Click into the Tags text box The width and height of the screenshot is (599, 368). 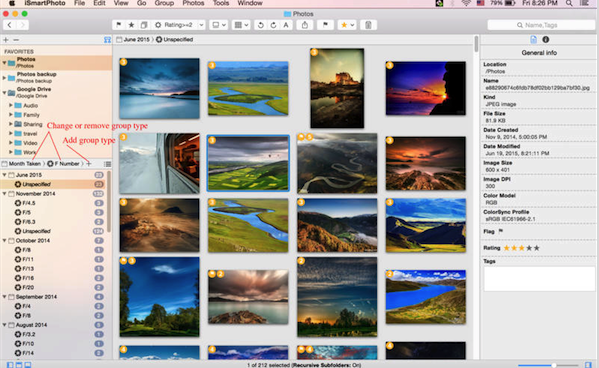point(539,279)
